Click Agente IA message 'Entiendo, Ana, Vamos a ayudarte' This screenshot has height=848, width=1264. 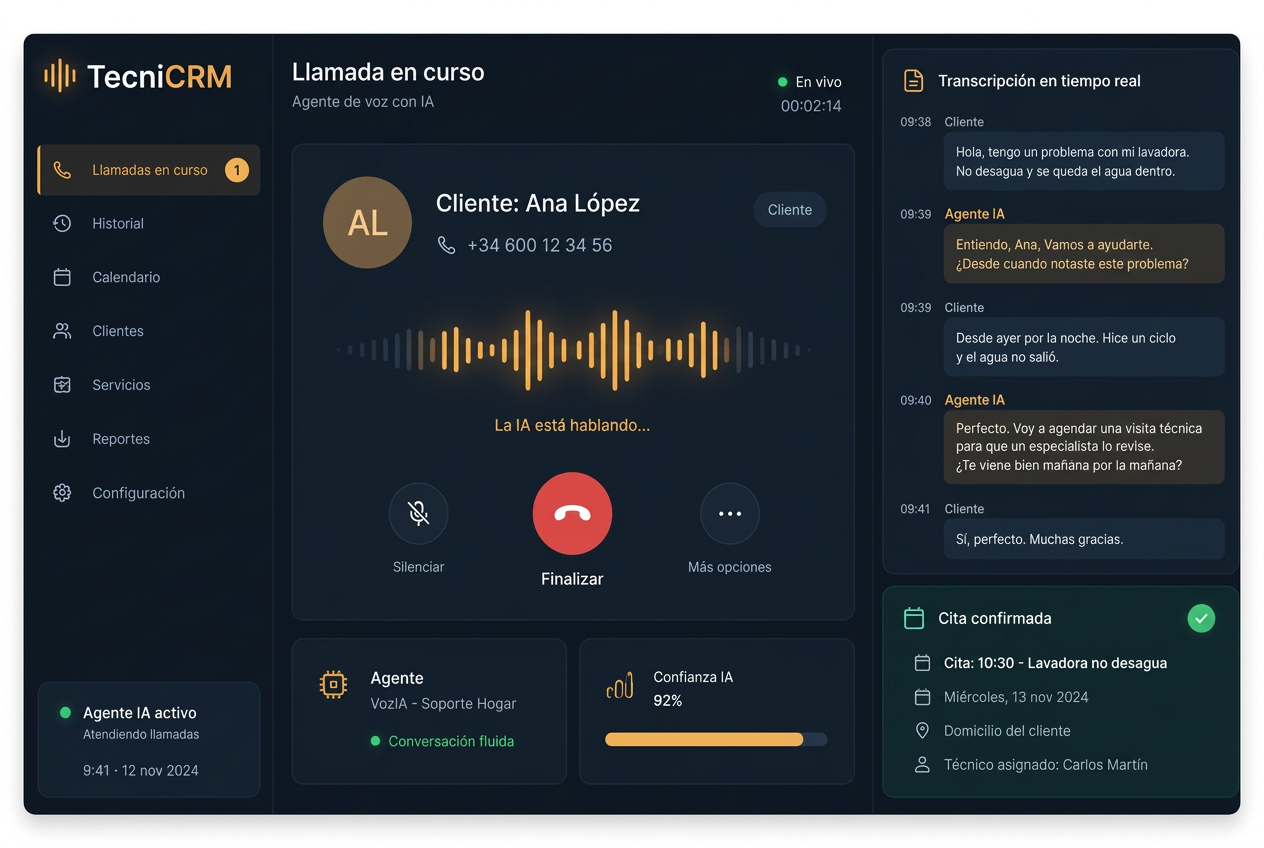[x=1084, y=254]
